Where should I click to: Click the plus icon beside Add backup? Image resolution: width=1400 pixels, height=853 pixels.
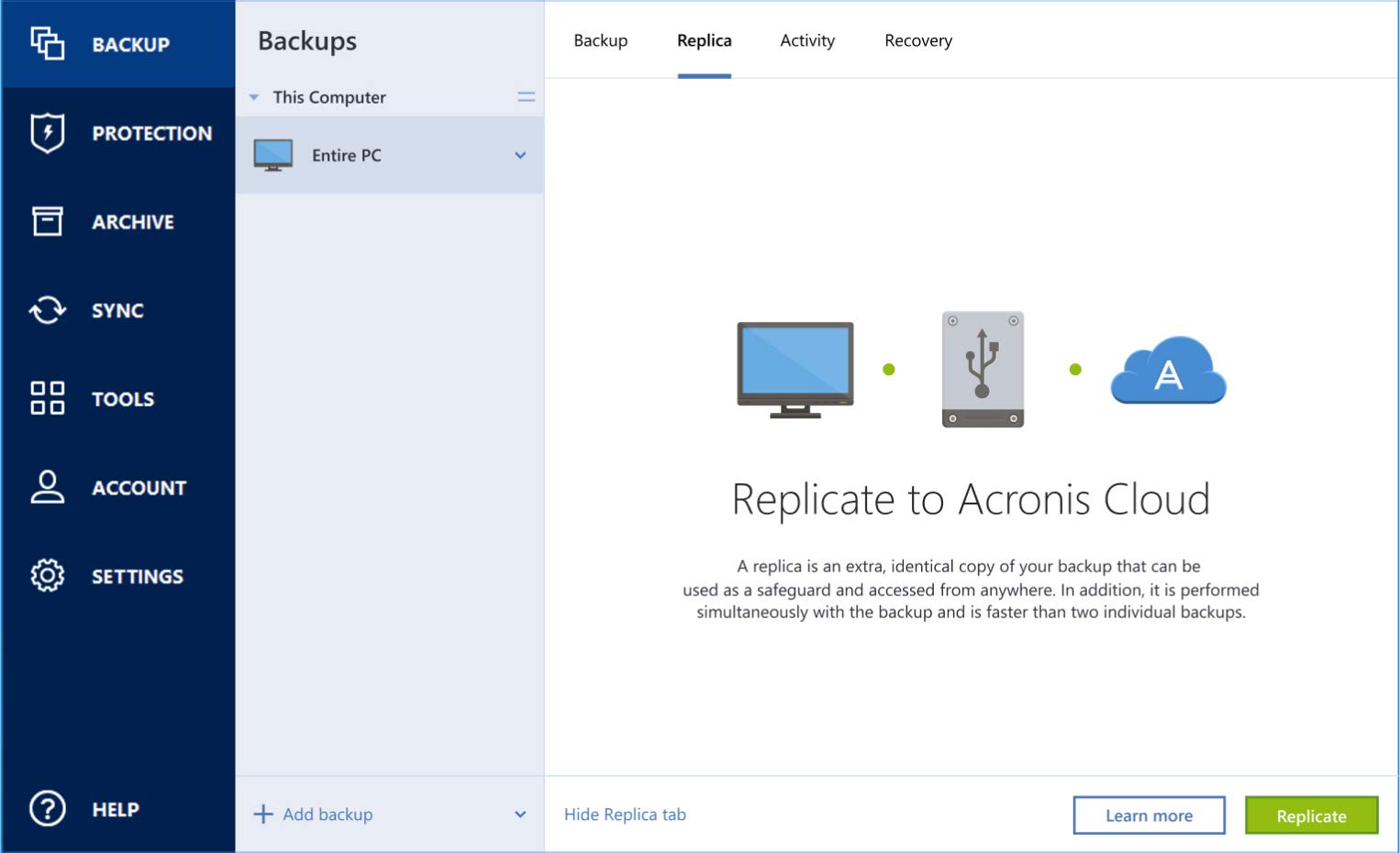coord(263,814)
